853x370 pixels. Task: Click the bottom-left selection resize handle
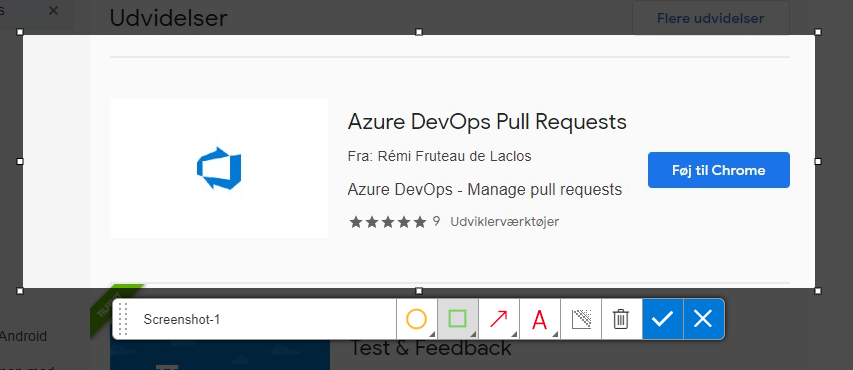click(20, 291)
